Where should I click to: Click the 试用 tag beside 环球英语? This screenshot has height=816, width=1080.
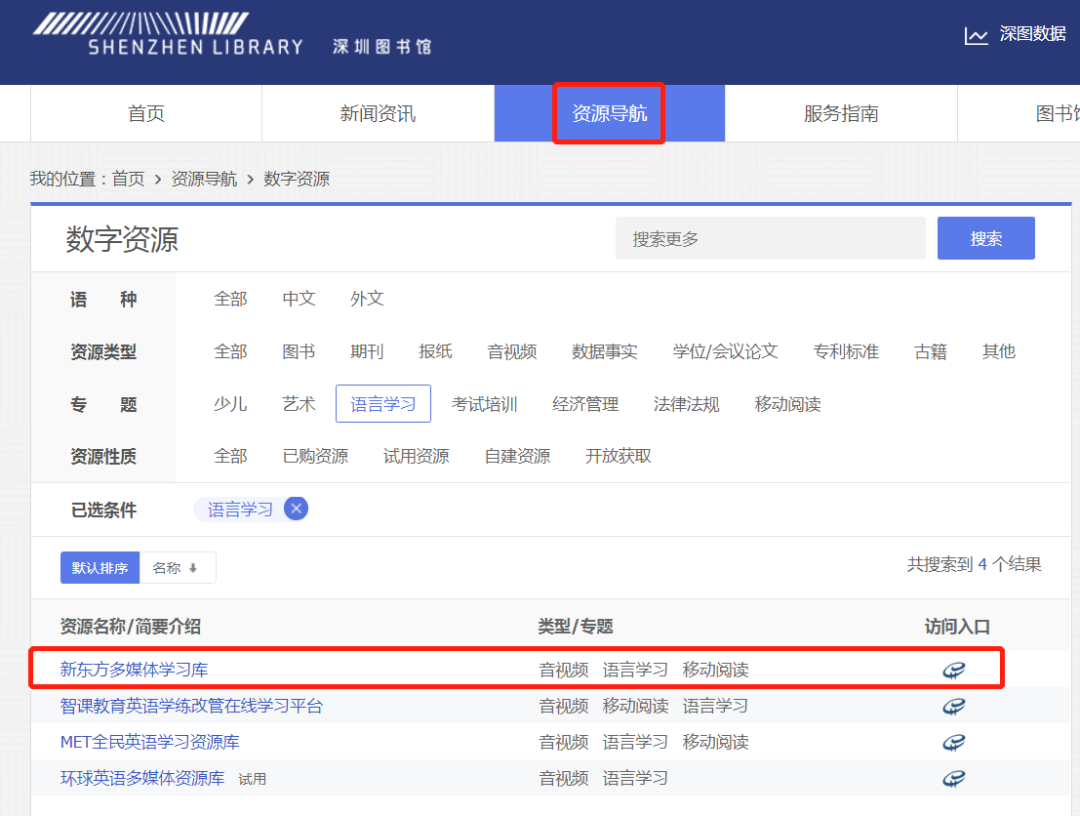pyautogui.click(x=252, y=779)
